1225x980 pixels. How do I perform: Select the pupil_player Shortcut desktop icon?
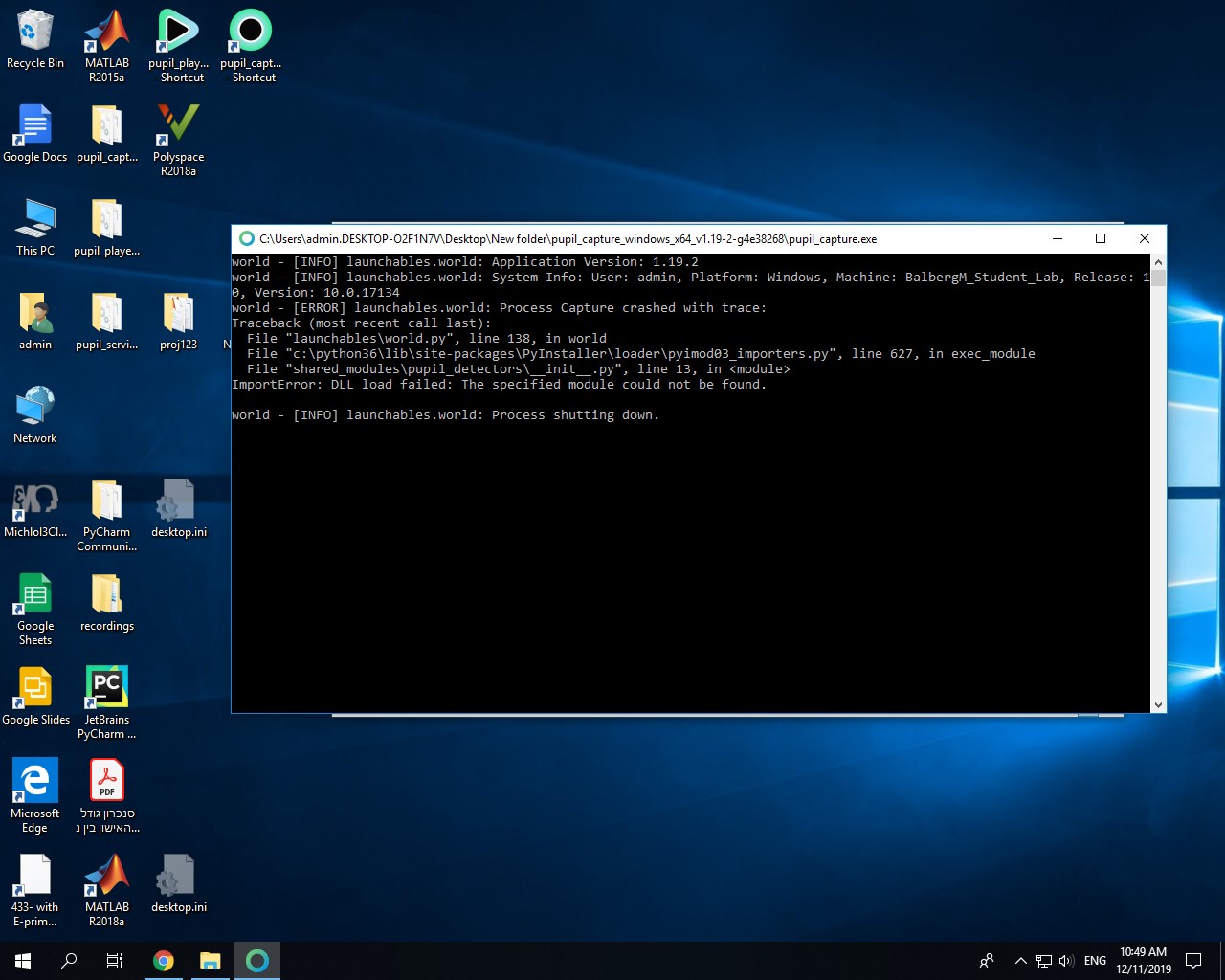pyautogui.click(x=178, y=46)
